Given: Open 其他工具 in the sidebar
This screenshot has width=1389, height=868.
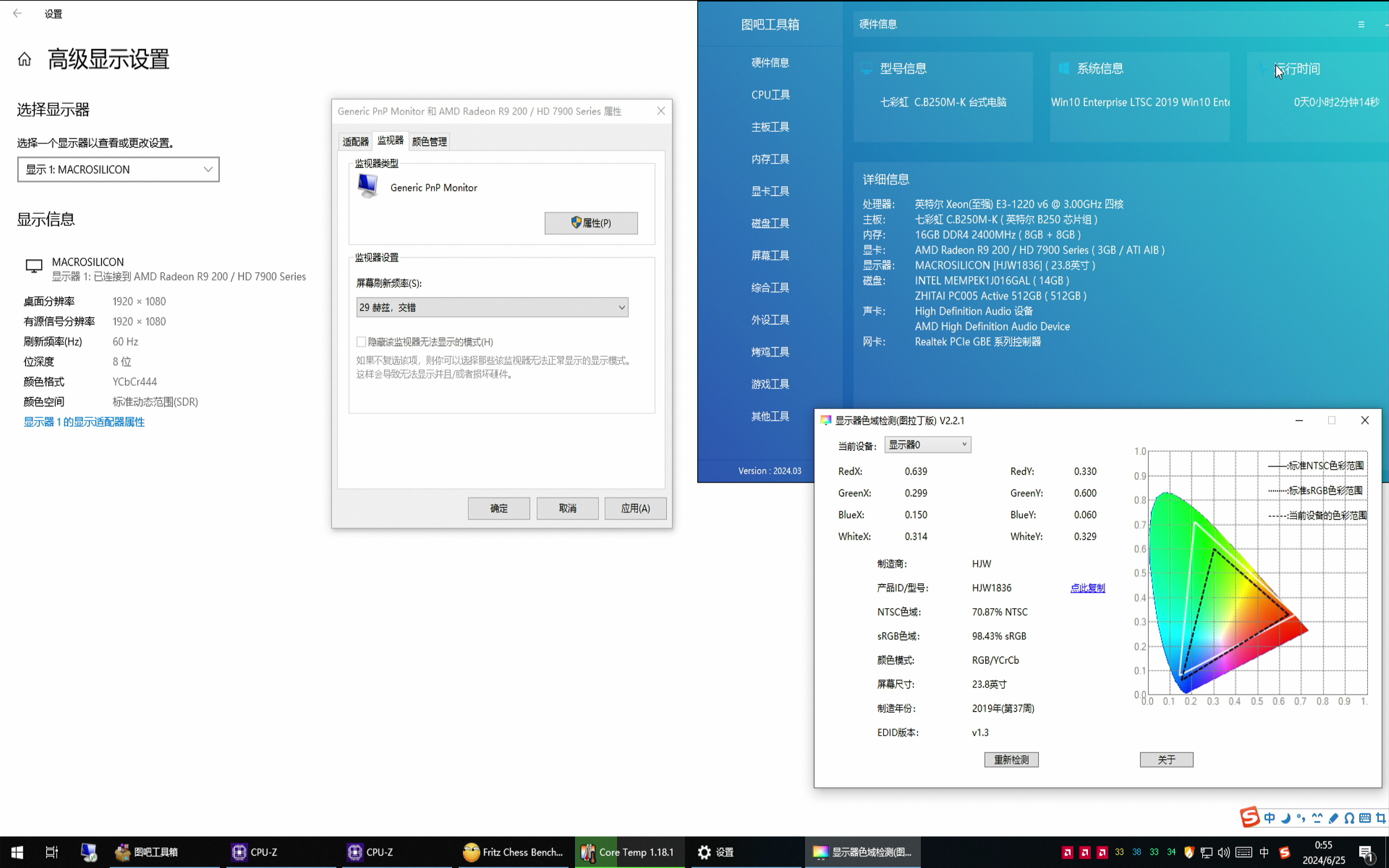Looking at the screenshot, I should point(770,416).
